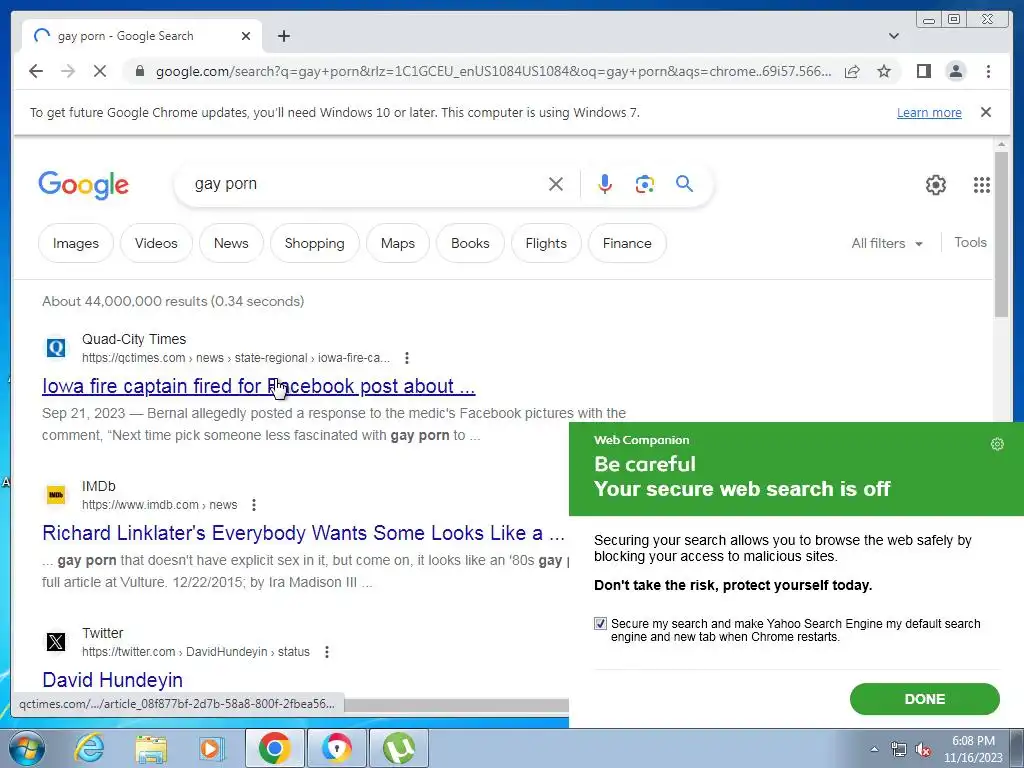The width and height of the screenshot is (1024, 768).
Task: Launch Internet Explorer from taskbar
Action: 89,748
